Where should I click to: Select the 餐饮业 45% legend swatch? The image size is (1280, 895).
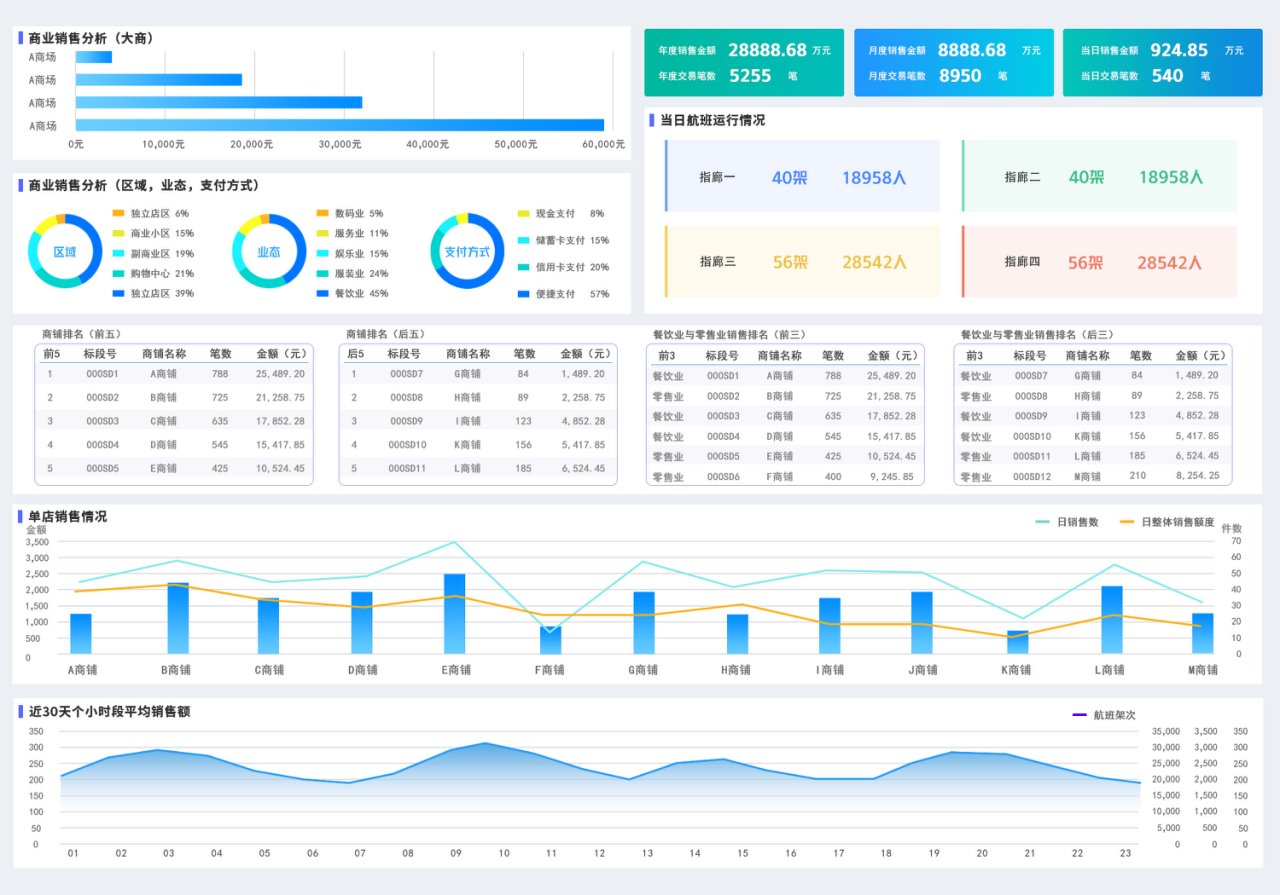pyautogui.click(x=322, y=294)
